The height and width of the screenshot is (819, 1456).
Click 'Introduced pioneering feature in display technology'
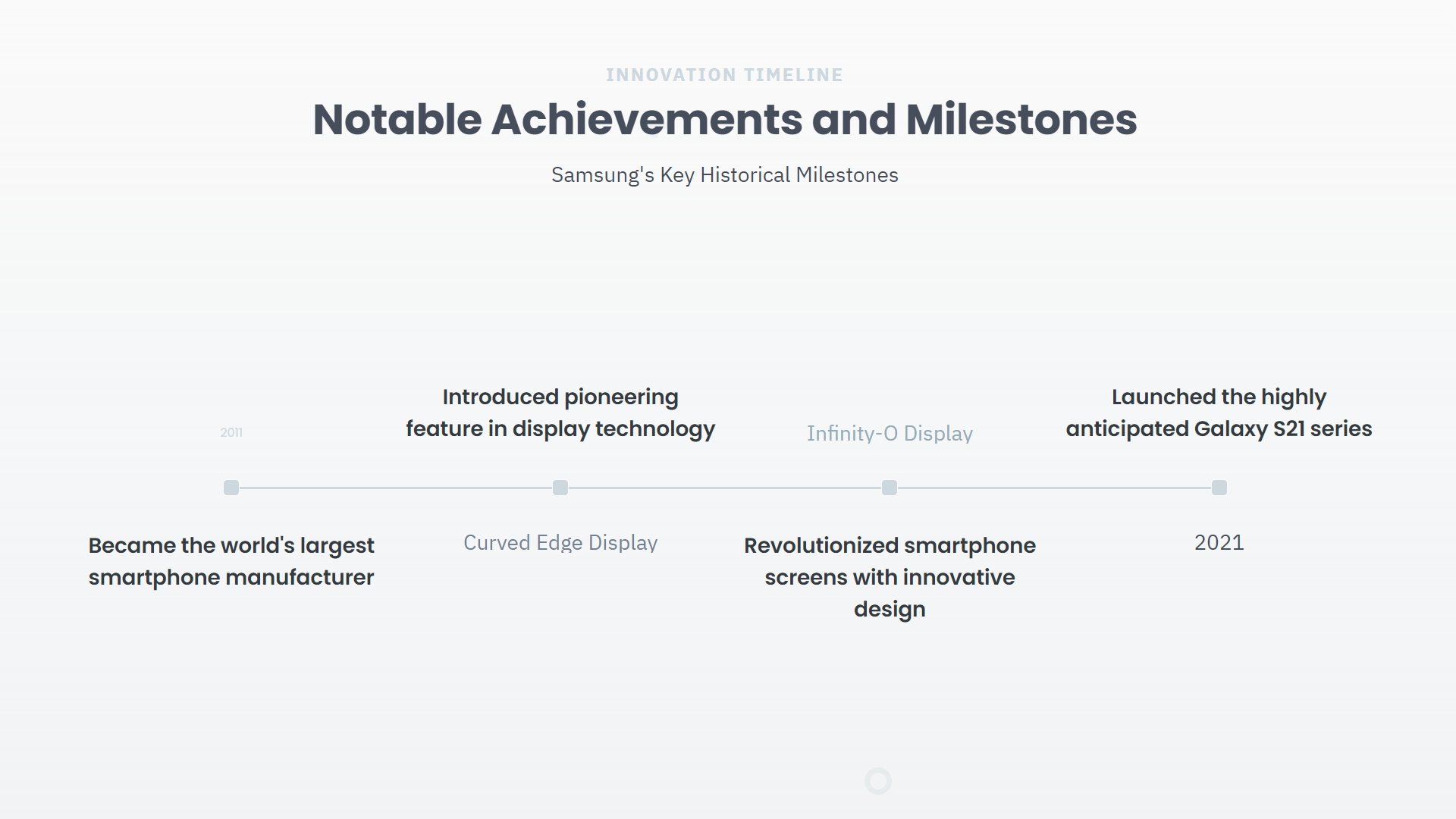(560, 413)
